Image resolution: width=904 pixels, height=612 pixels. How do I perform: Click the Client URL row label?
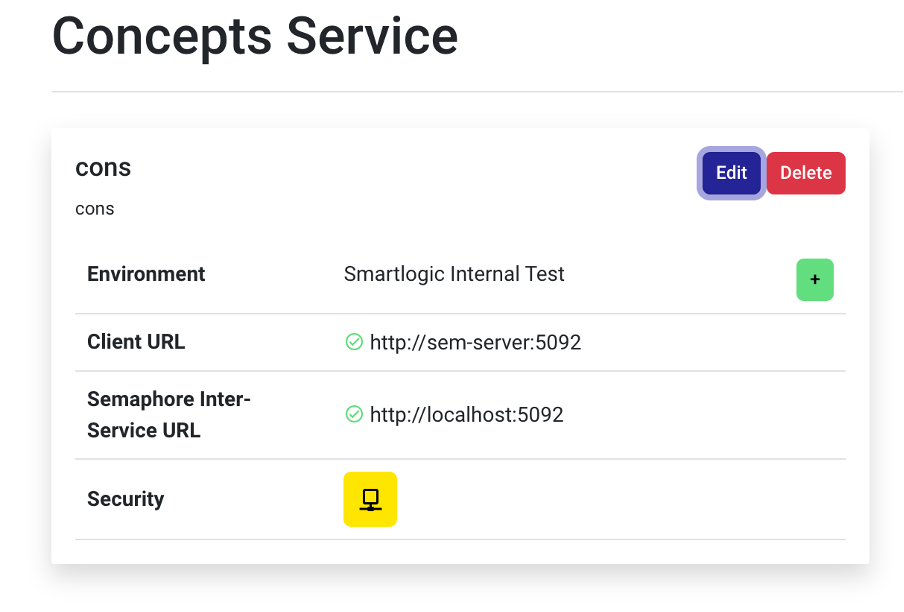(136, 342)
